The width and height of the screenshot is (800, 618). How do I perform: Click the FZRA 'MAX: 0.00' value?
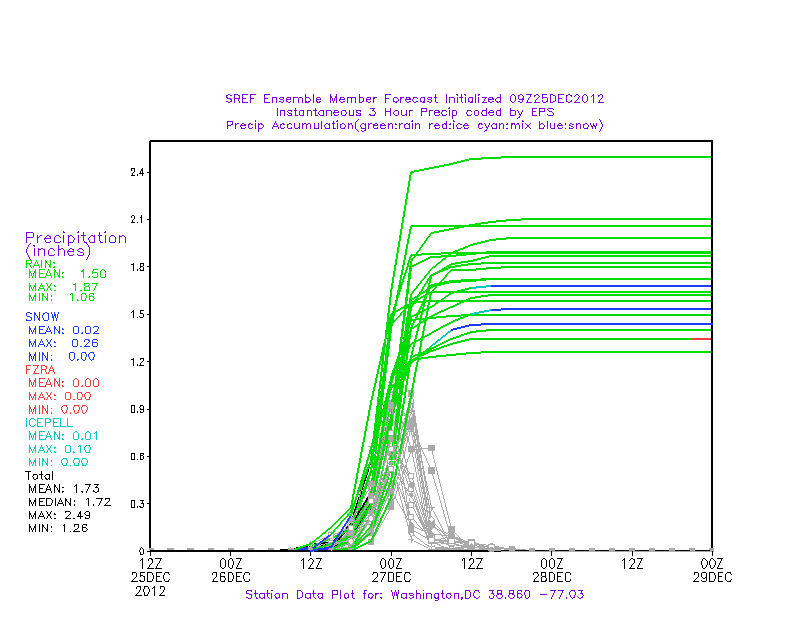click(60, 396)
